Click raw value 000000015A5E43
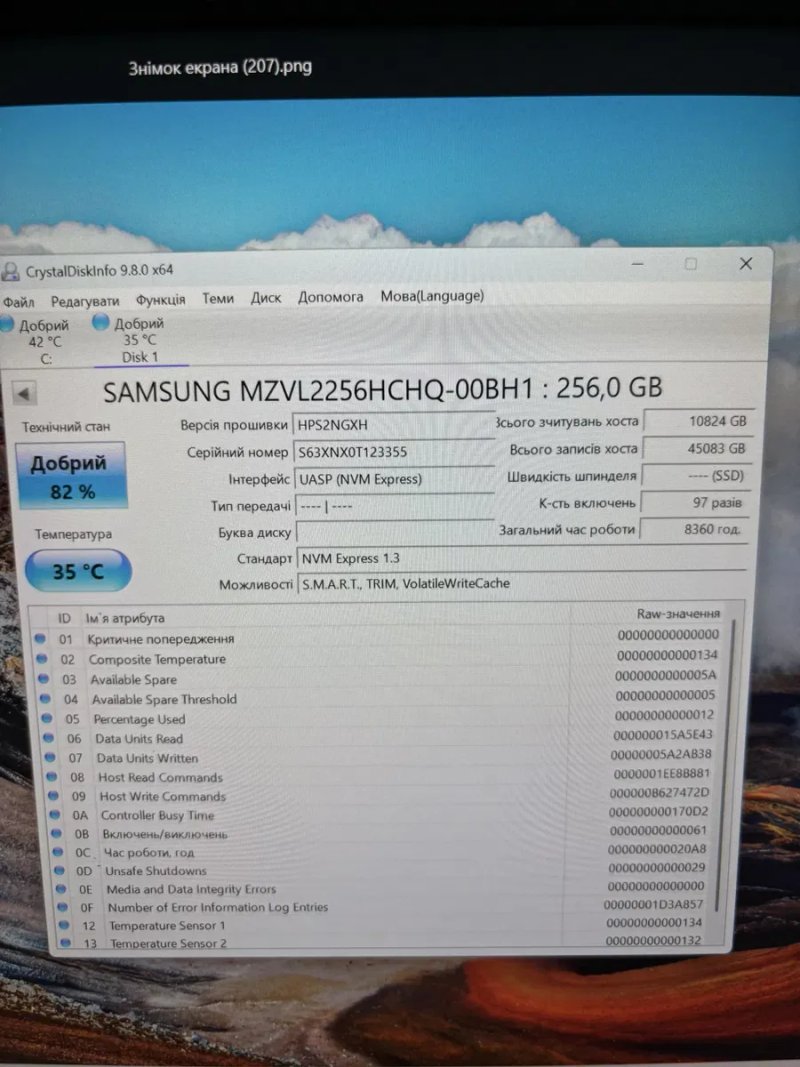The height and width of the screenshot is (1067, 800). coord(663,735)
